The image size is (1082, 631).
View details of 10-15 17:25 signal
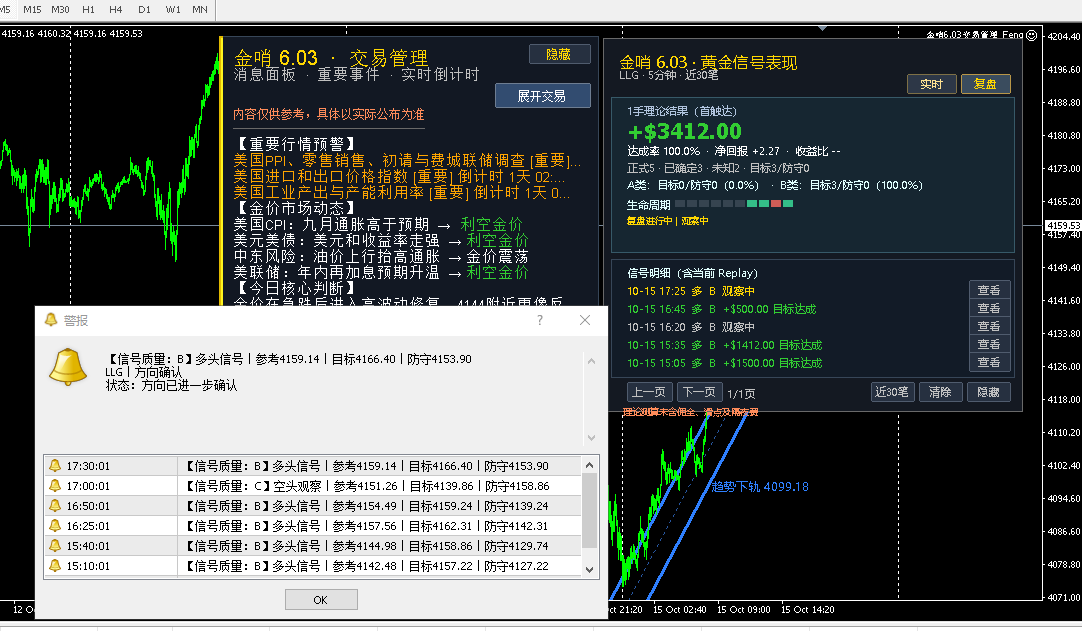990,291
